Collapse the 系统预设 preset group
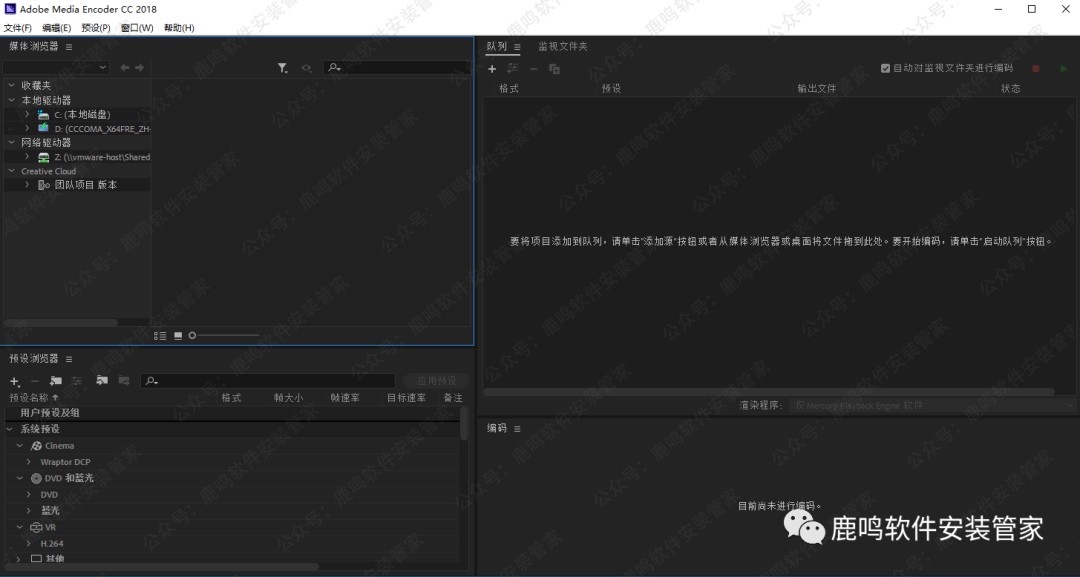Viewport: 1080px width, 577px height. [x=11, y=429]
